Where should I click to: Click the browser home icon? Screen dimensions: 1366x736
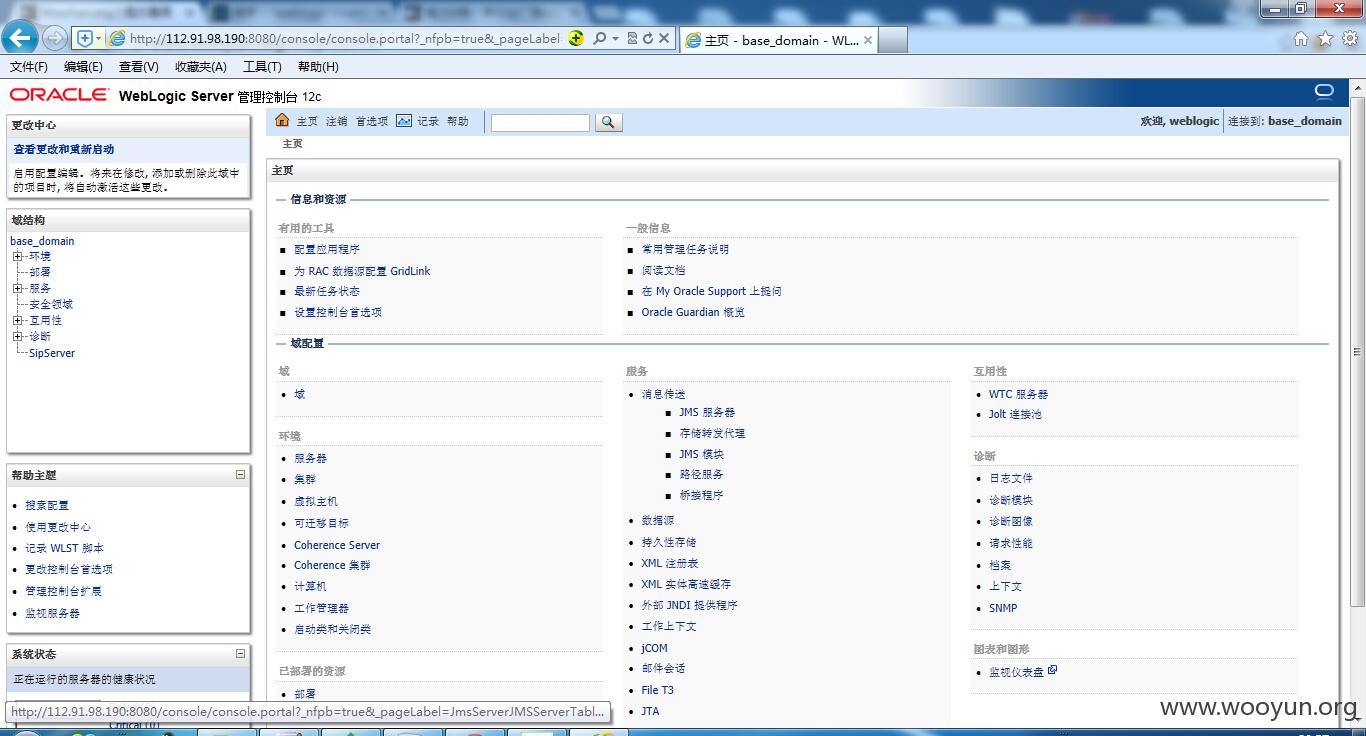click(1301, 39)
